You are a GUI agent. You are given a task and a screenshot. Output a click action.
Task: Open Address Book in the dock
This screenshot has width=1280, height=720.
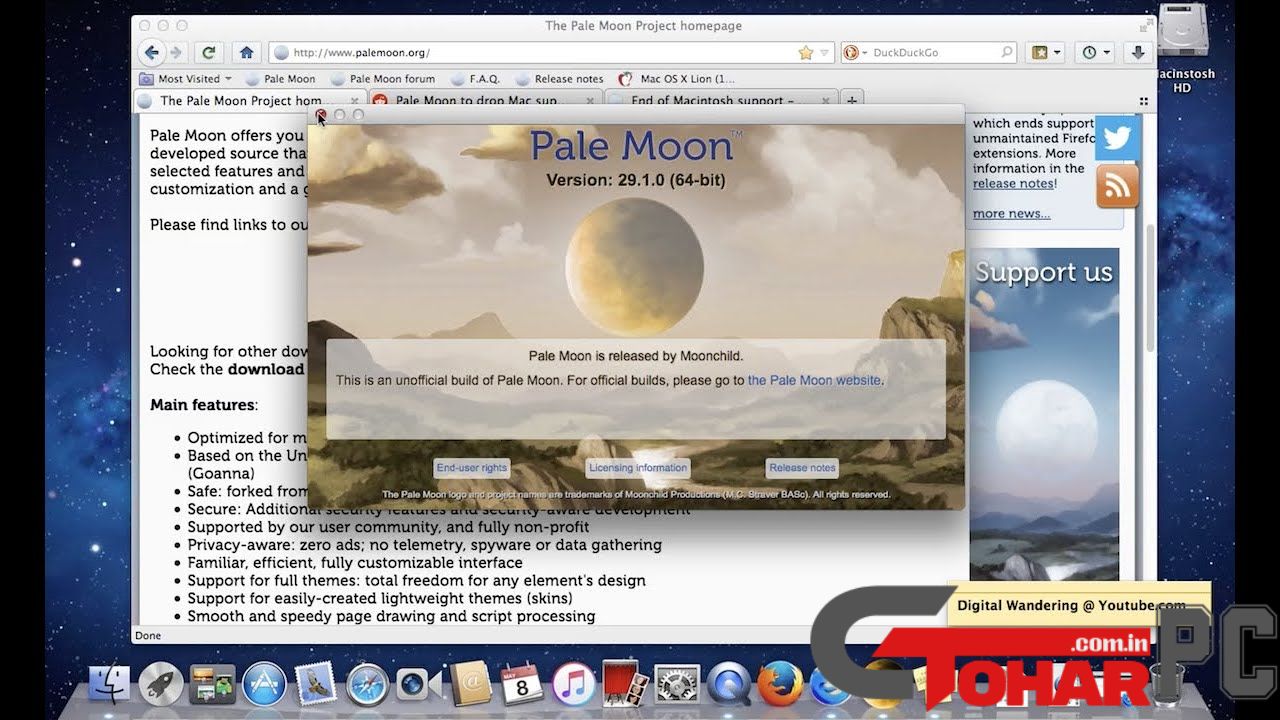tap(470, 684)
